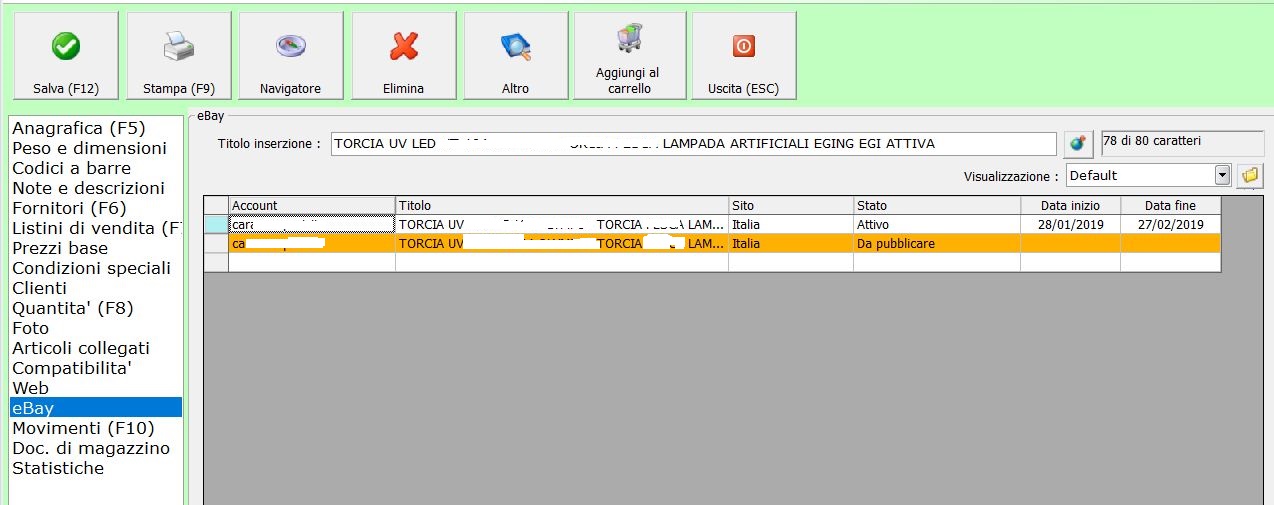Click the 78 di 80 caratteri counter

pyautogui.click(x=1180, y=143)
